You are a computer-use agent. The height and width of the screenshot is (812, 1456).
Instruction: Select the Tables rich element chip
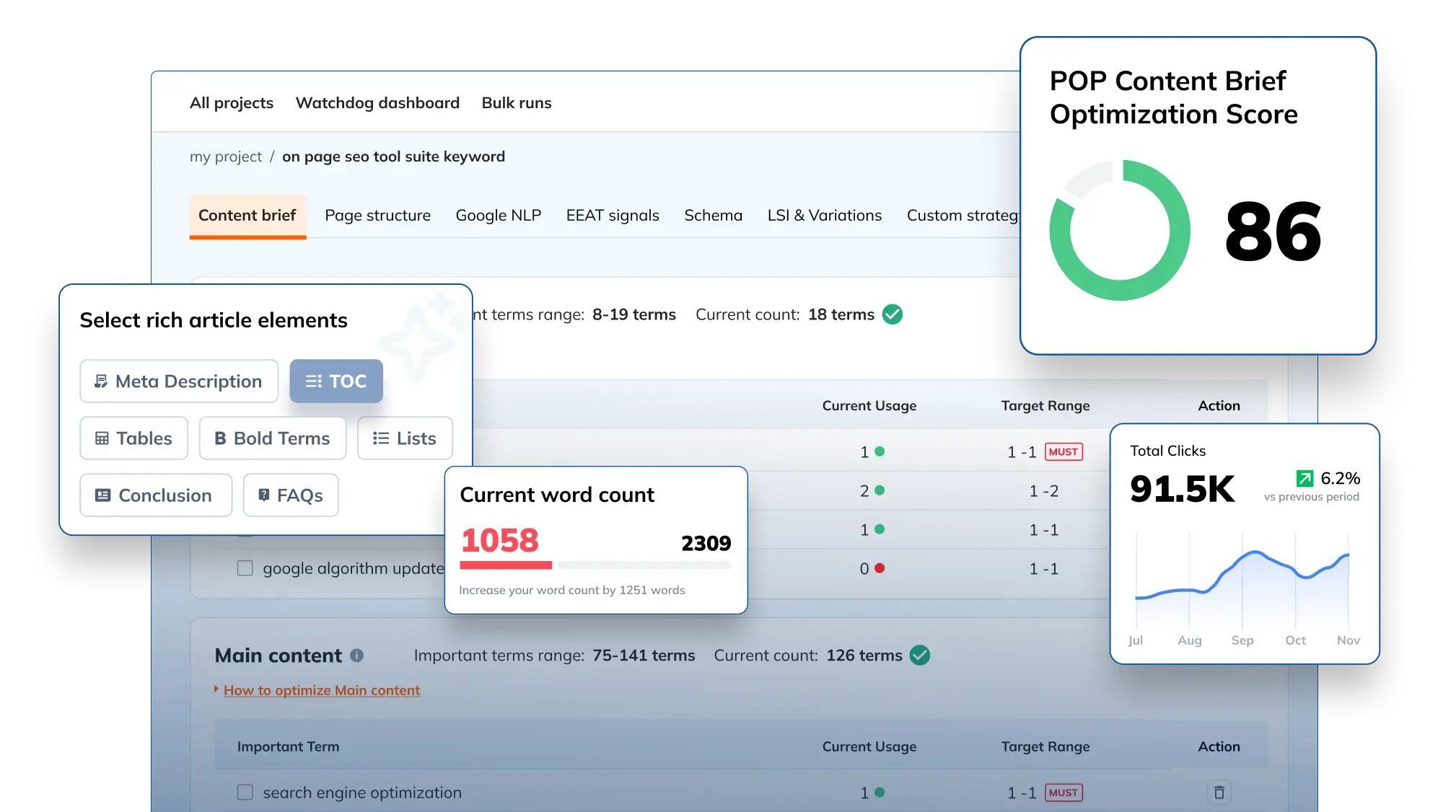(x=134, y=438)
